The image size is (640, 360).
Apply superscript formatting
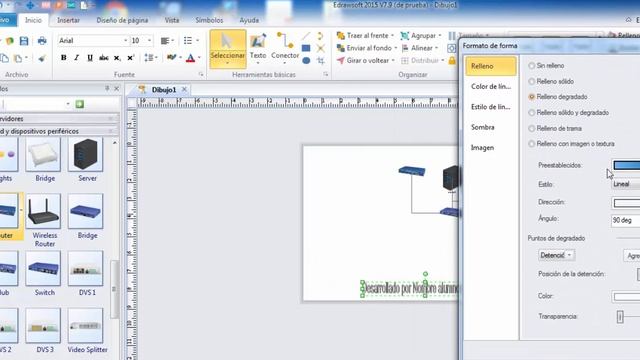[131, 58]
